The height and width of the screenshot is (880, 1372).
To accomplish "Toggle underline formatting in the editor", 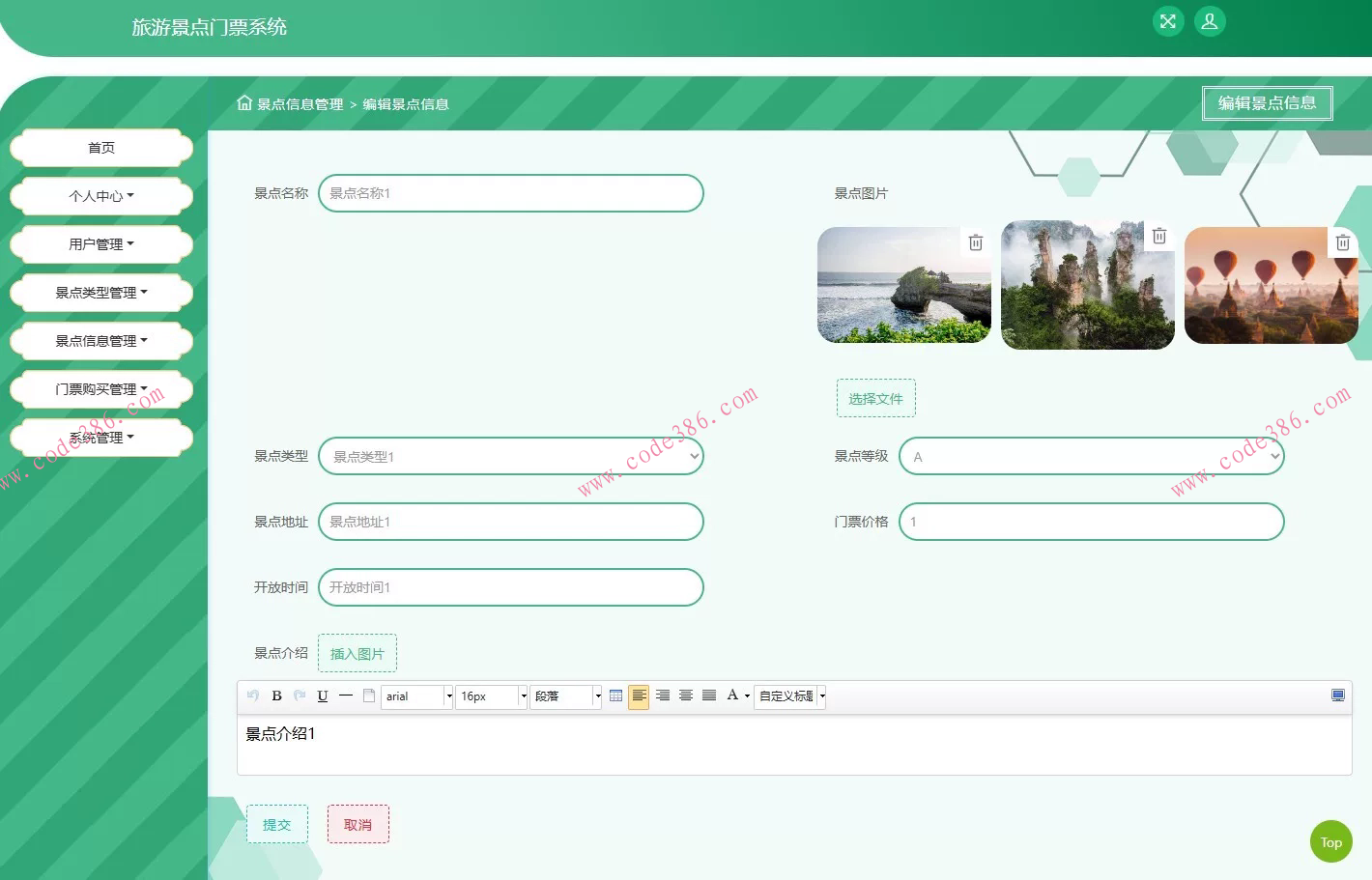I will pos(323,695).
